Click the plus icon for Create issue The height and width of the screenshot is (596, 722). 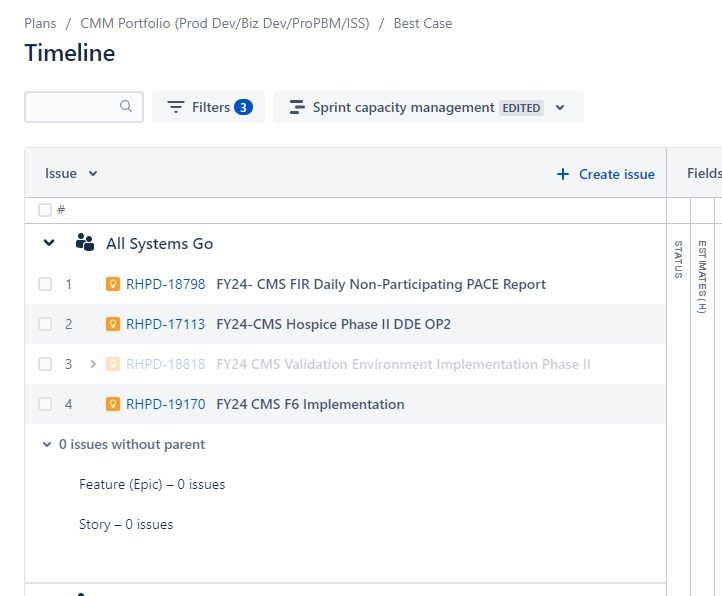563,174
